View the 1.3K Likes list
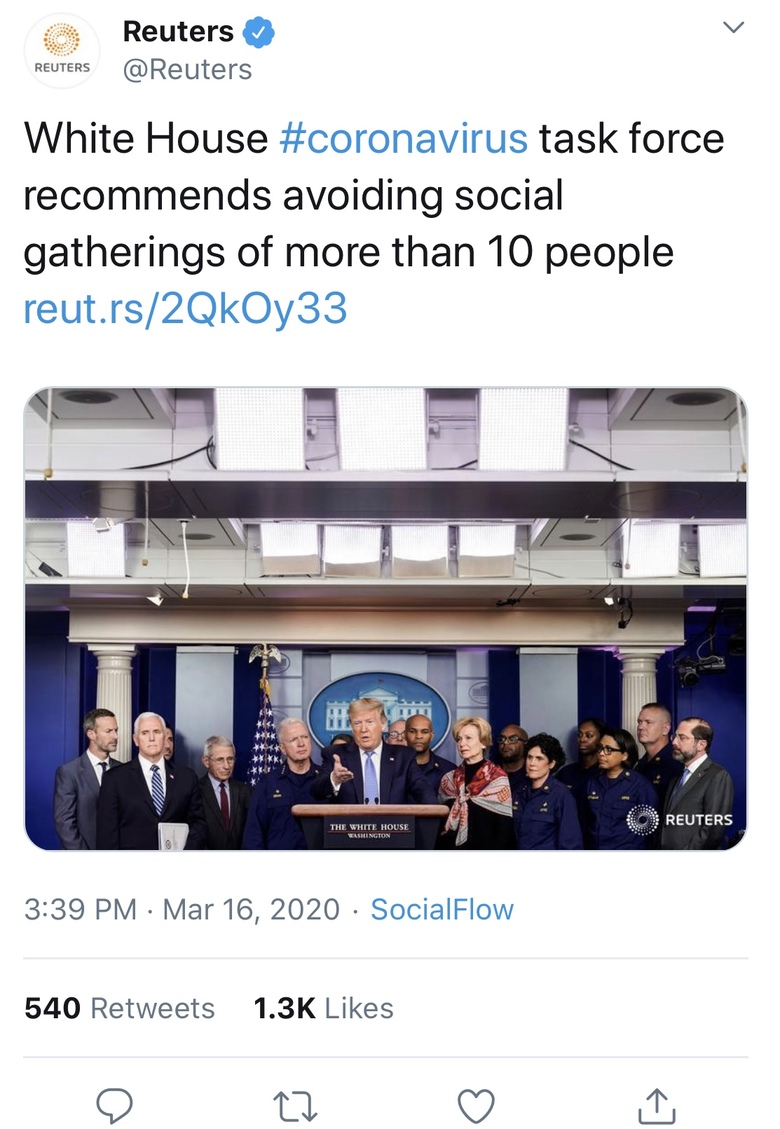Image resolution: width=780 pixels, height=1129 pixels. click(x=323, y=1008)
